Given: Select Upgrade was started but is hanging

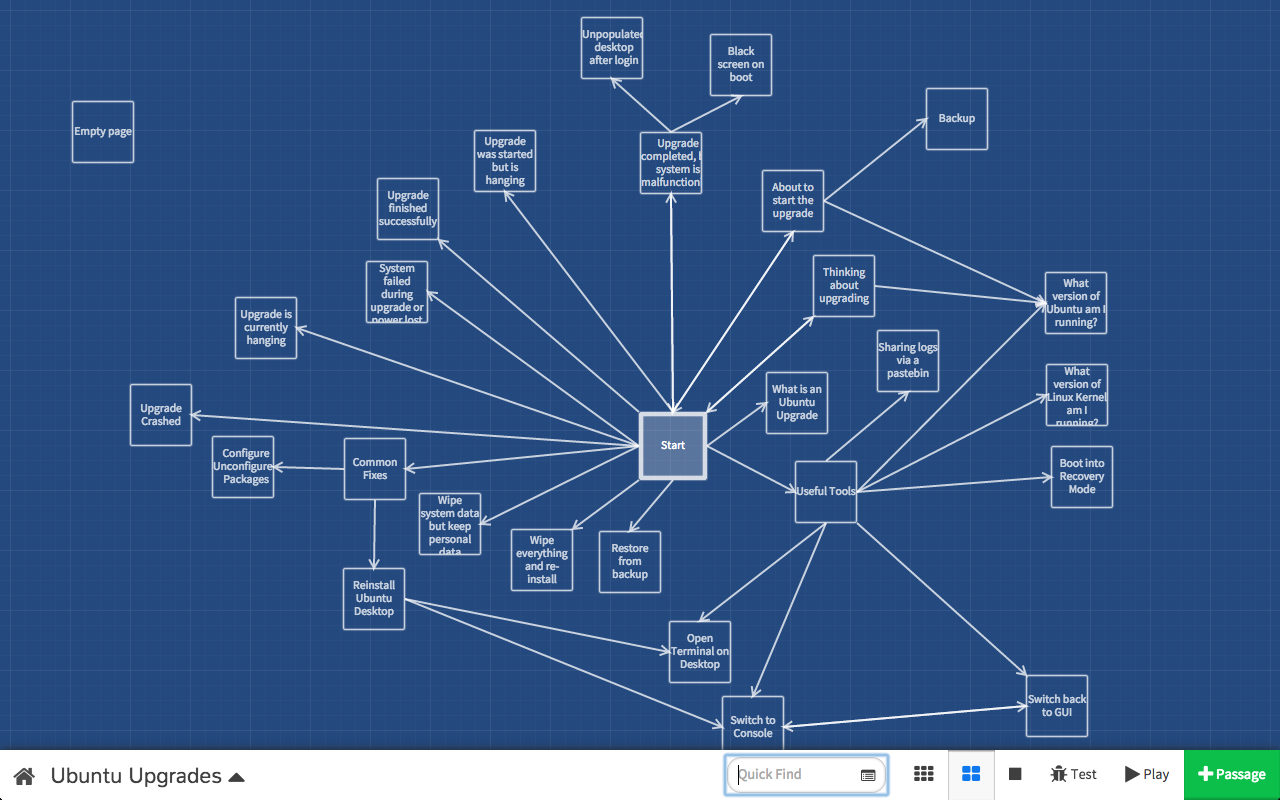Looking at the screenshot, I should point(505,161).
